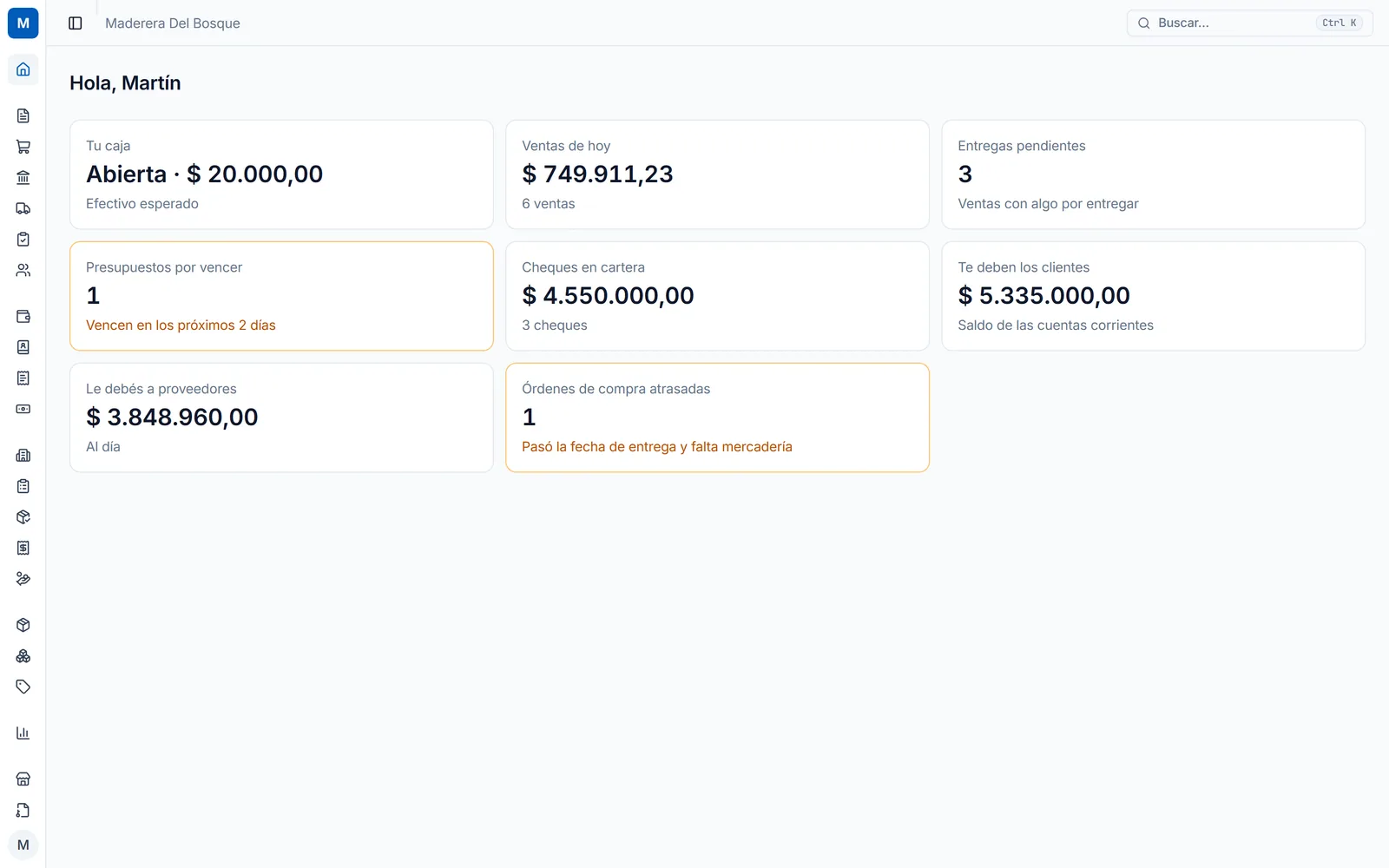This screenshot has height=868, width=1389.
Task: Open the home icon in the sidebar
Action: [23, 69]
